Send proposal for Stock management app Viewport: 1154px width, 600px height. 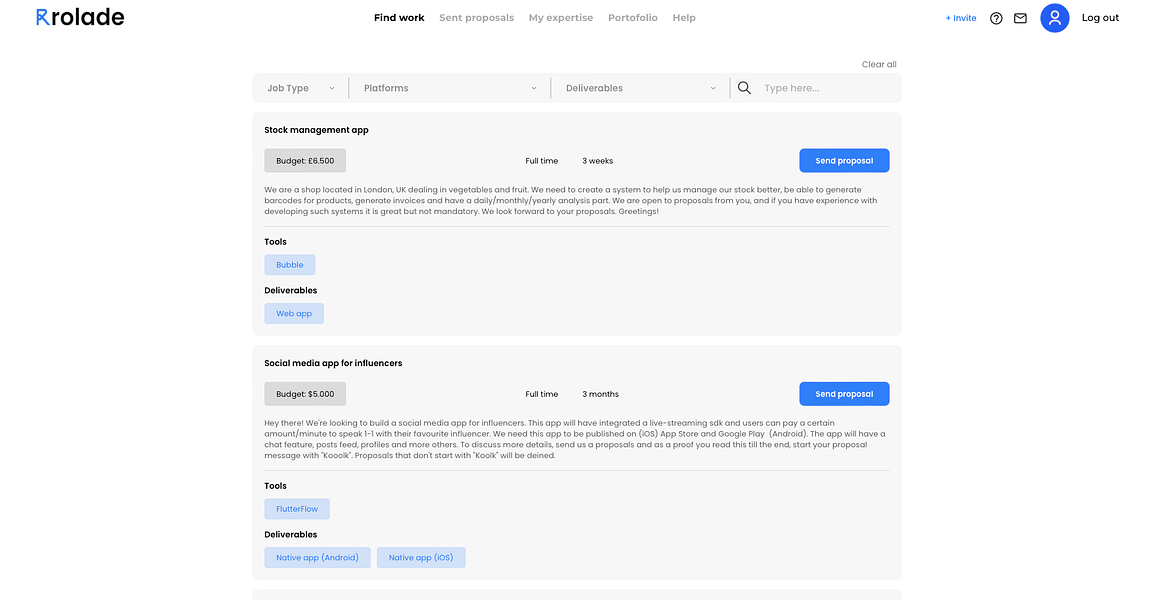pyautogui.click(x=844, y=160)
